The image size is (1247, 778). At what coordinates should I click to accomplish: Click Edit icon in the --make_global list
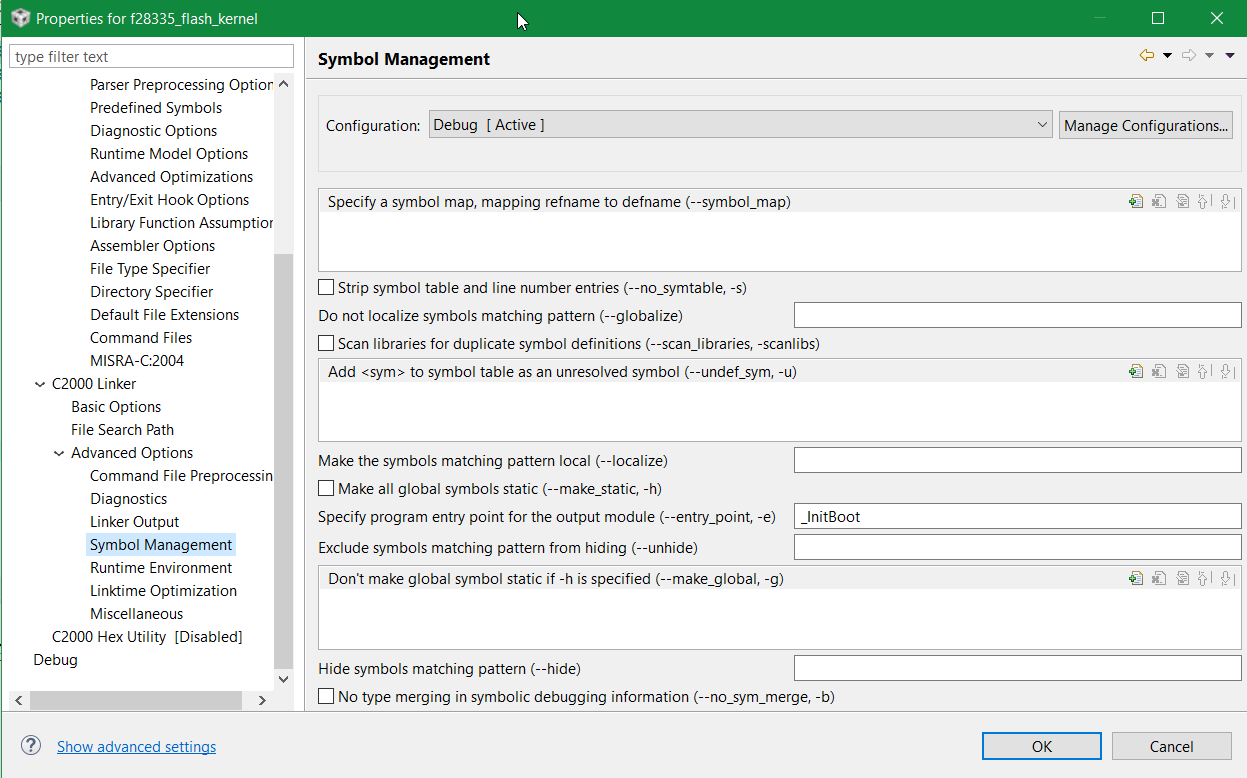[1182, 578]
